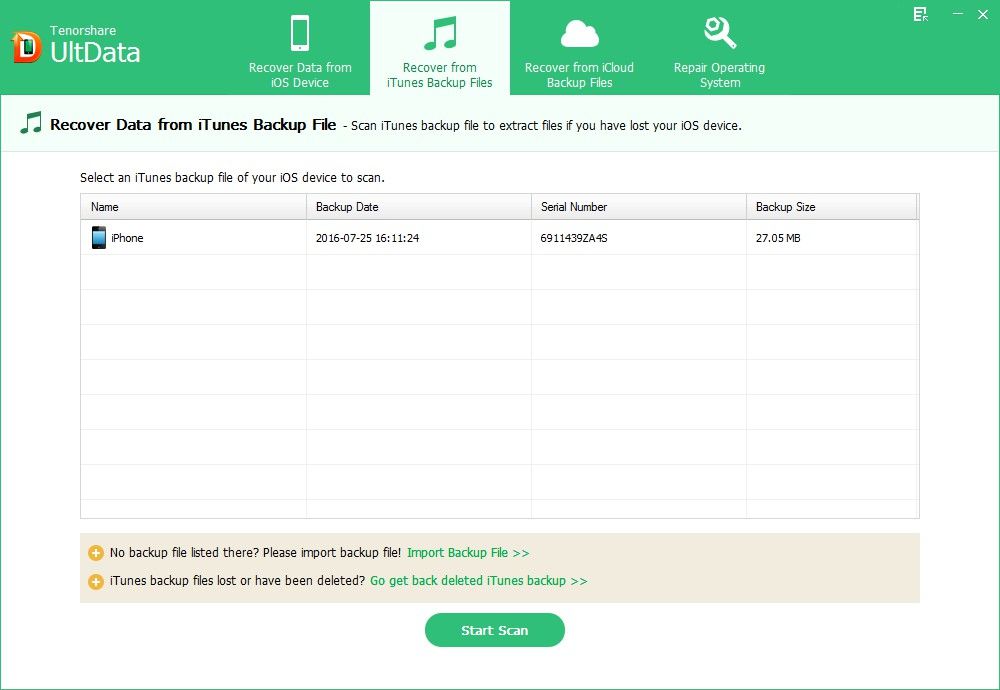Image resolution: width=1000 pixels, height=690 pixels.
Task: Click Go get back deleted iTunes backup link
Action: click(x=477, y=580)
